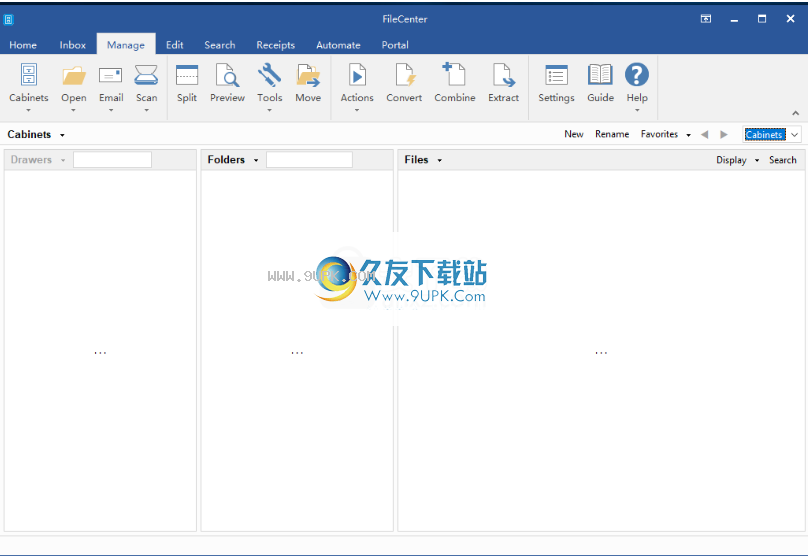The image size is (808, 558).
Task: Navigate forward with the right arrow
Action: (724, 134)
